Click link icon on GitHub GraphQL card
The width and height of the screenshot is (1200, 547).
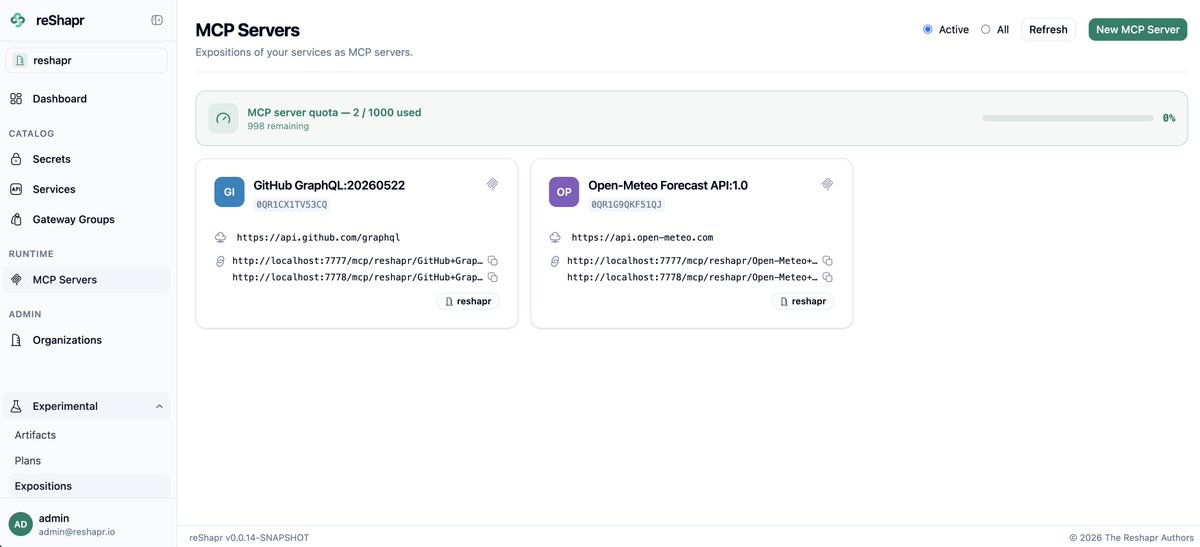tap(221, 261)
